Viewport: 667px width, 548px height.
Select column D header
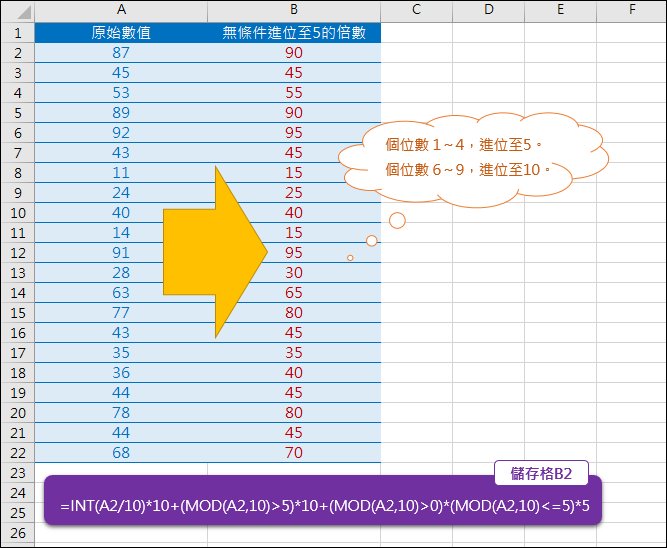pyautogui.click(x=489, y=11)
